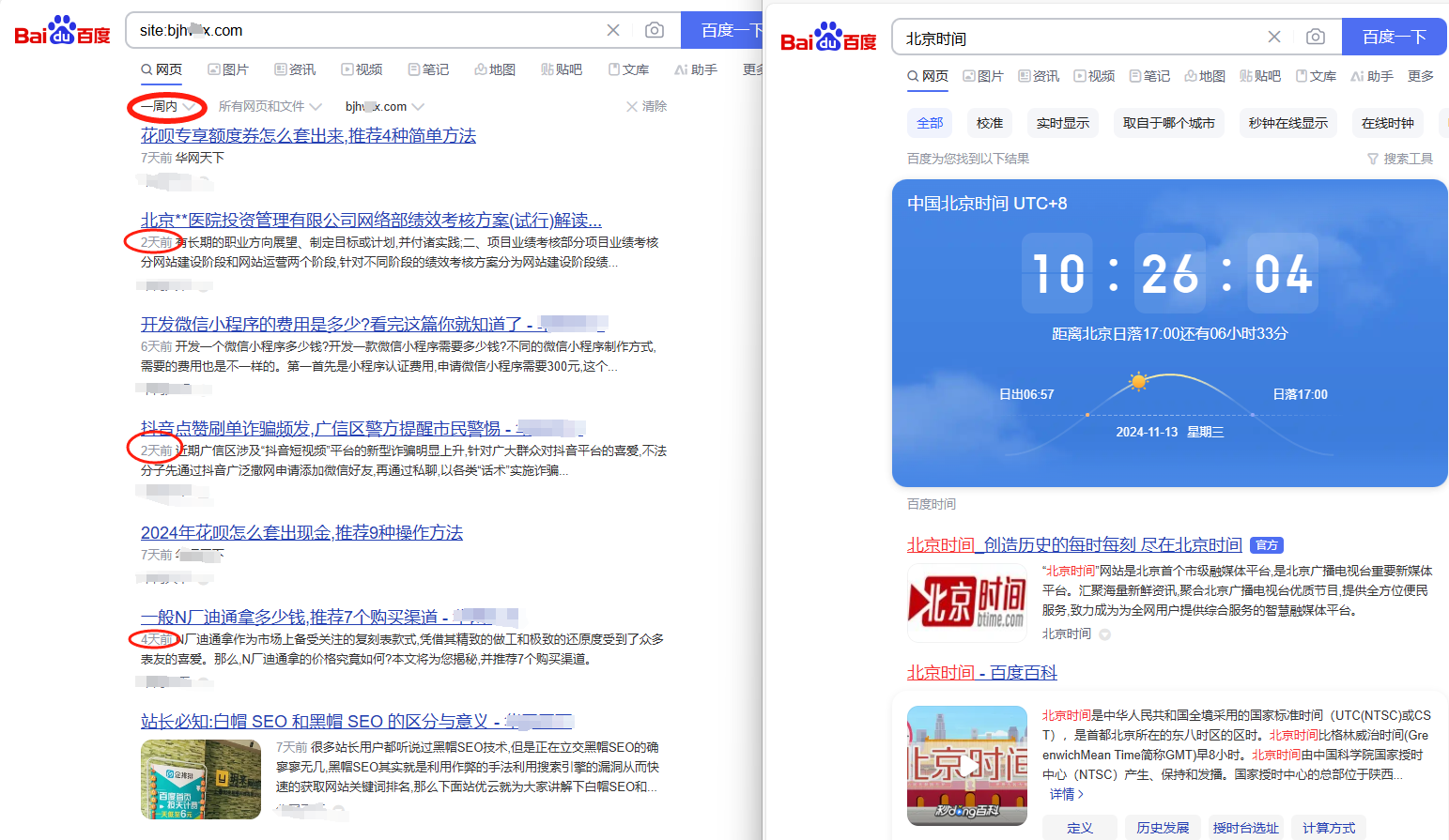Screen dimensions: 1449x840
Task: Expand the 一周内 time filter dropdown
Action: click(x=168, y=106)
